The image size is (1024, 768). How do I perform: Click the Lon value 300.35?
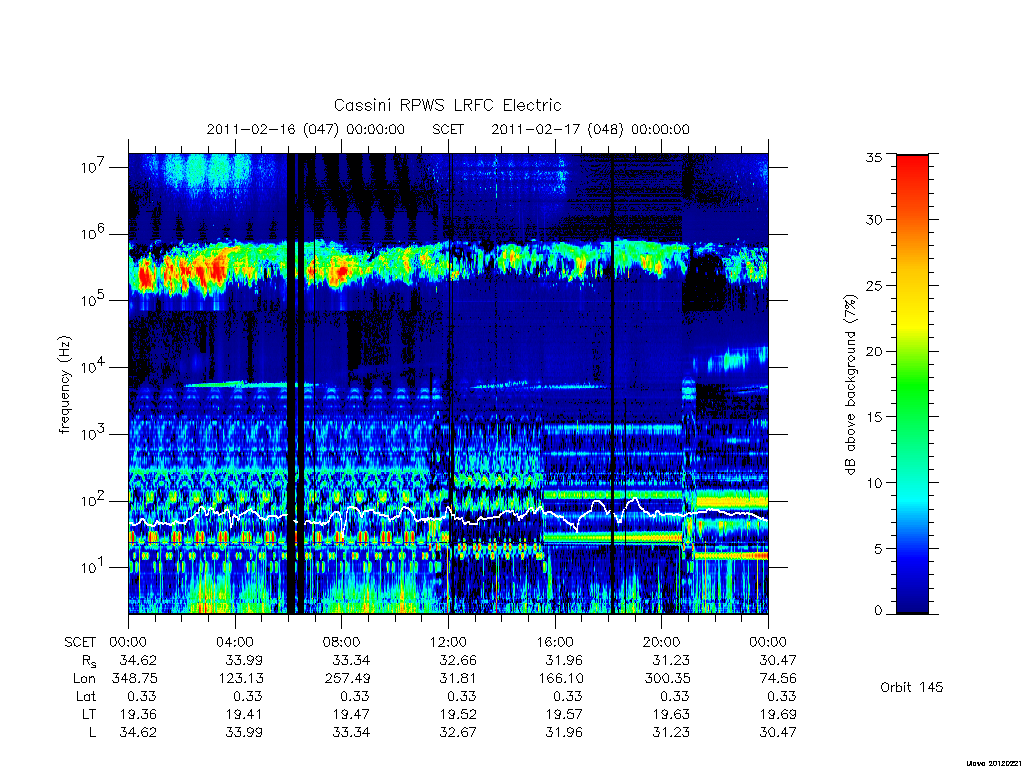coord(667,679)
